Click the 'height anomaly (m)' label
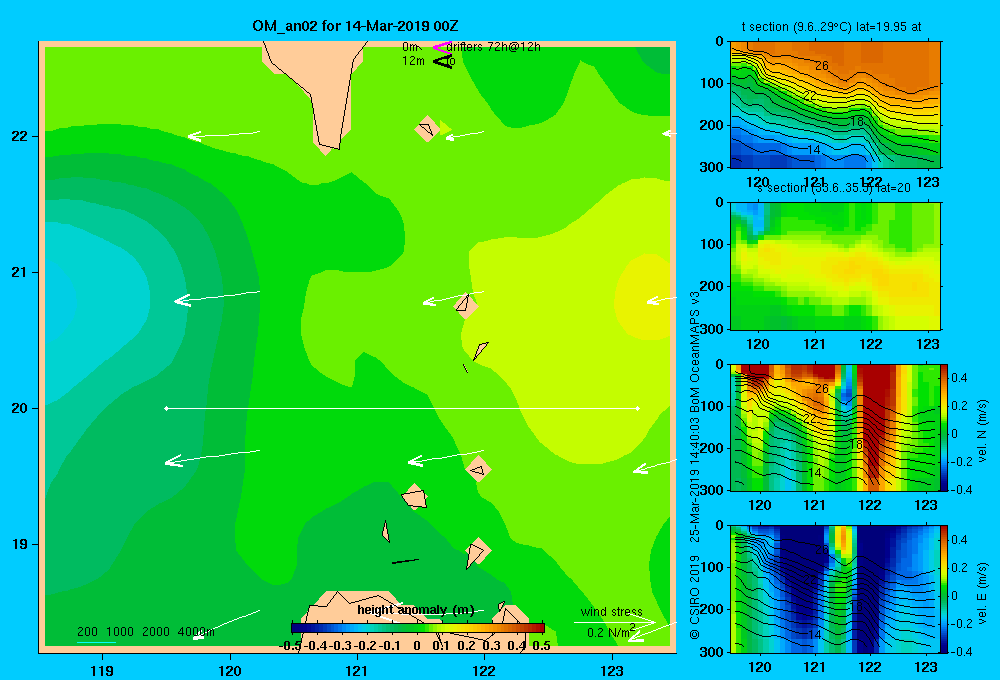1000x680 pixels. [416, 610]
